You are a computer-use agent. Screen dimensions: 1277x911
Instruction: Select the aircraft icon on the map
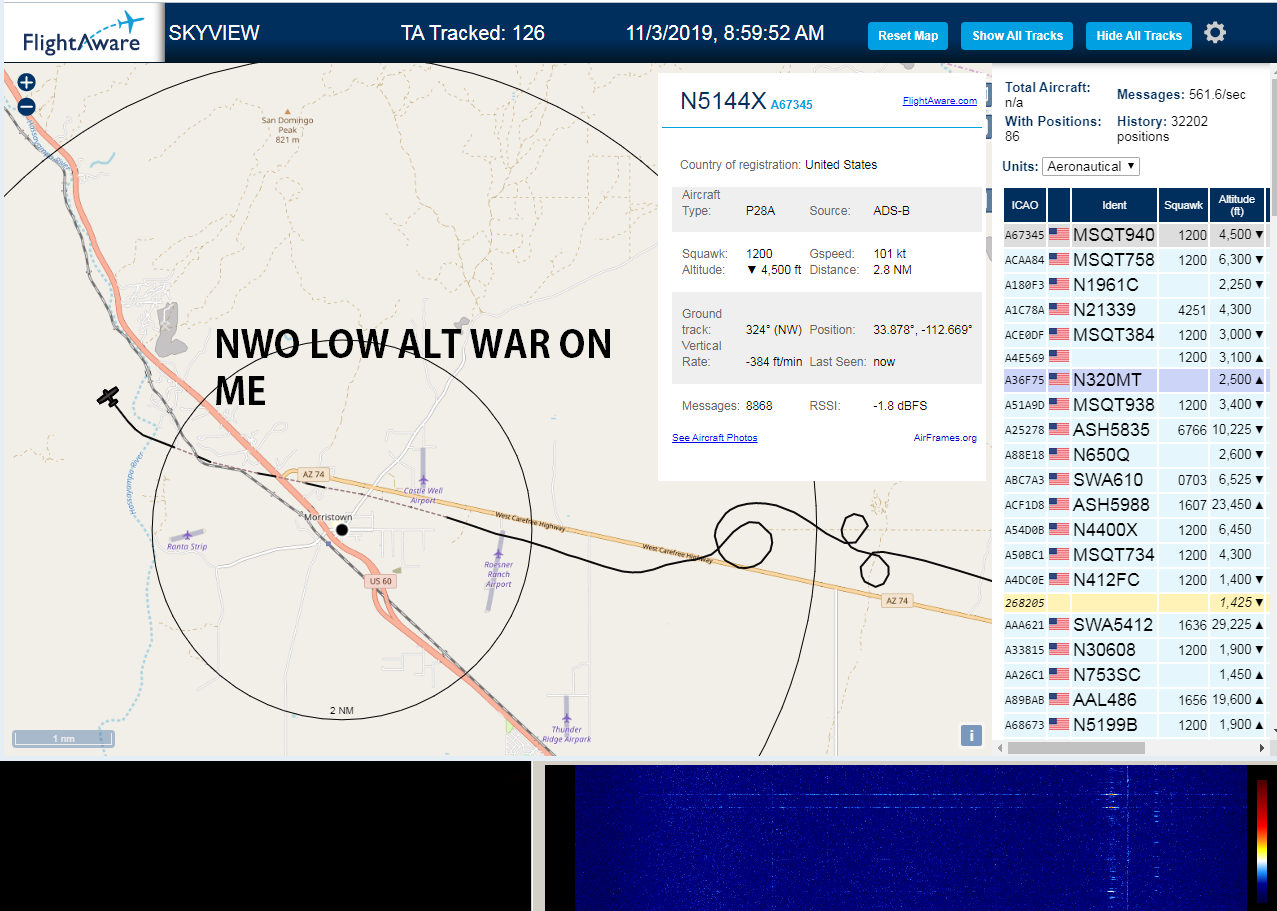pos(108,396)
